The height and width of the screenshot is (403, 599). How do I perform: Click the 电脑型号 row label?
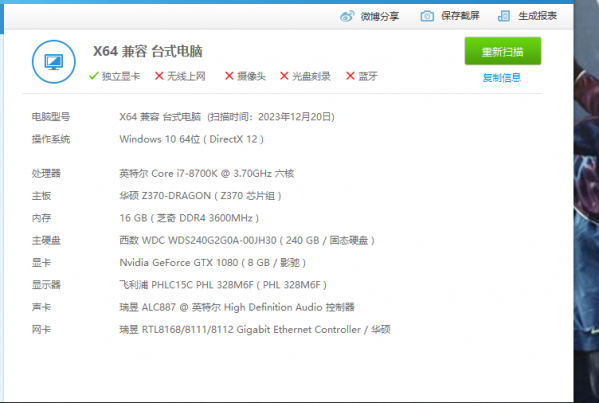[x=51, y=117]
